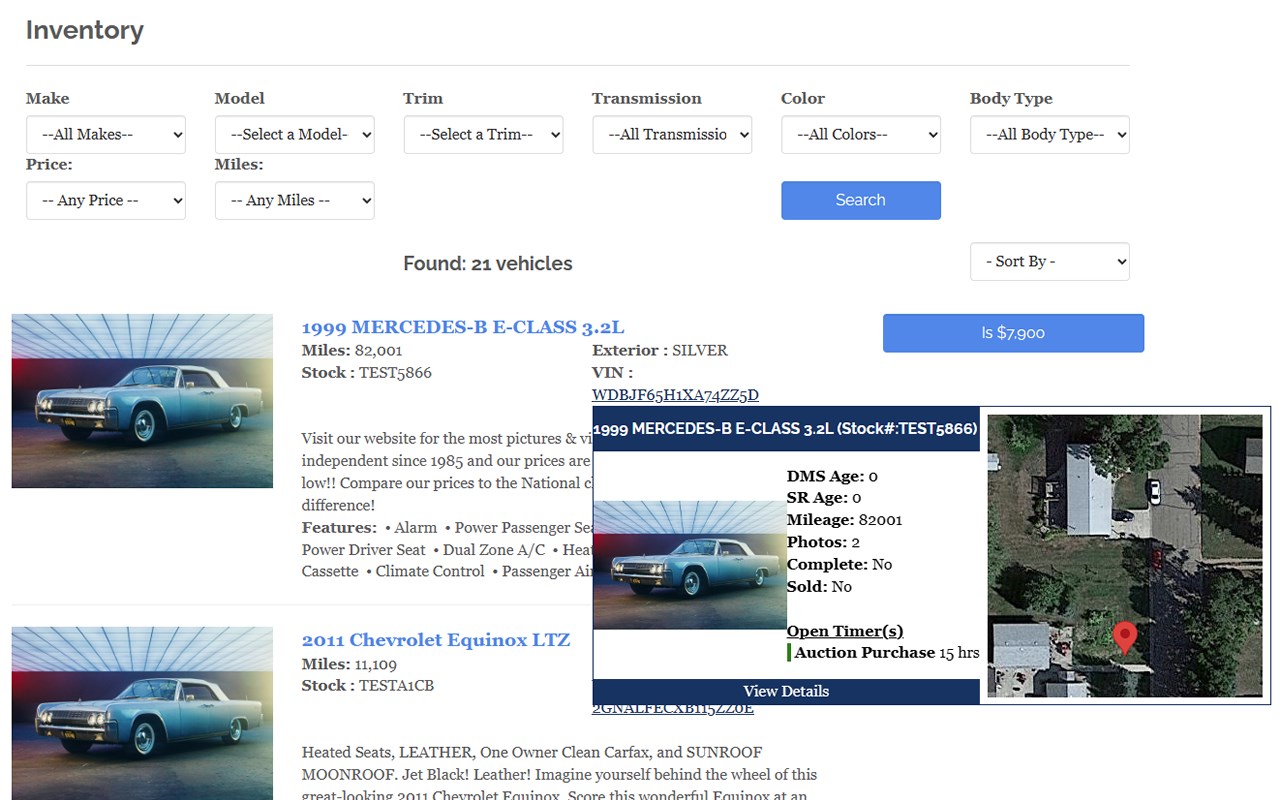This screenshot has height=800, width=1280.
Task: Open the Body Type dropdown
Action: (x=1050, y=134)
